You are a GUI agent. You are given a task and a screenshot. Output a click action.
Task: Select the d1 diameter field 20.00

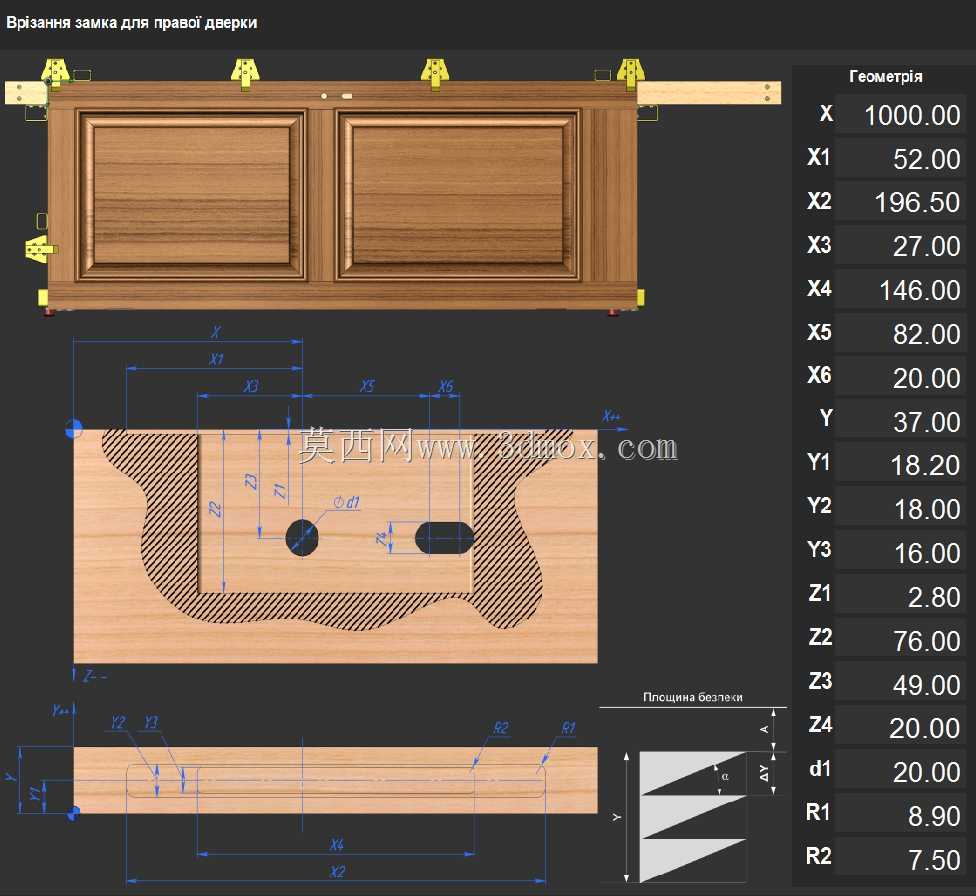900,771
